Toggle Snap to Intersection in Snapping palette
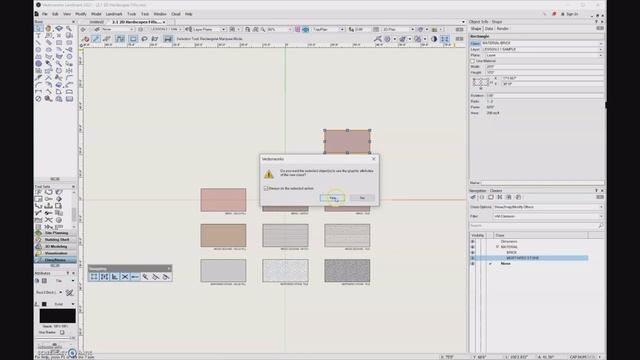 125,277
